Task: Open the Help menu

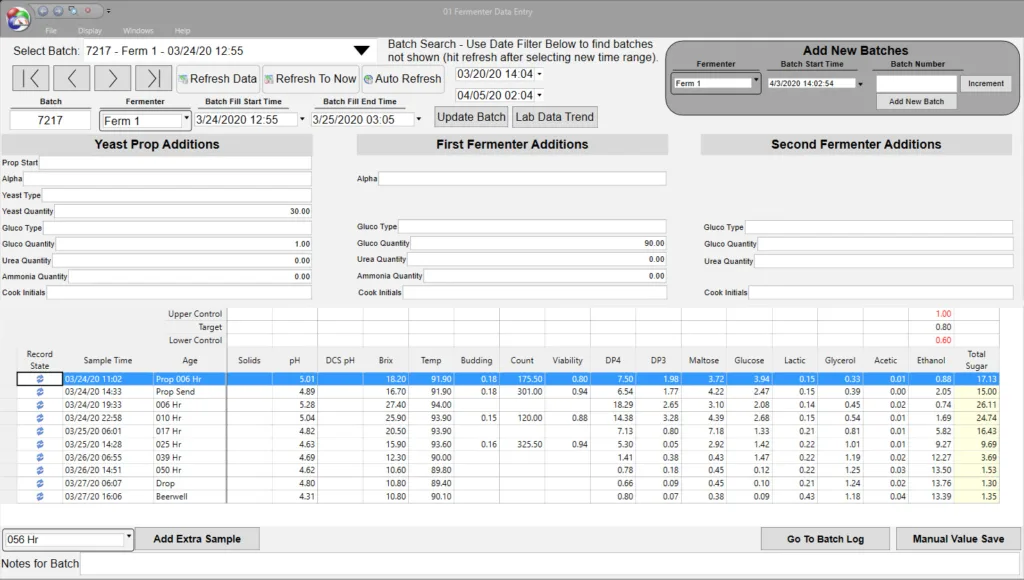Action: tap(182, 31)
